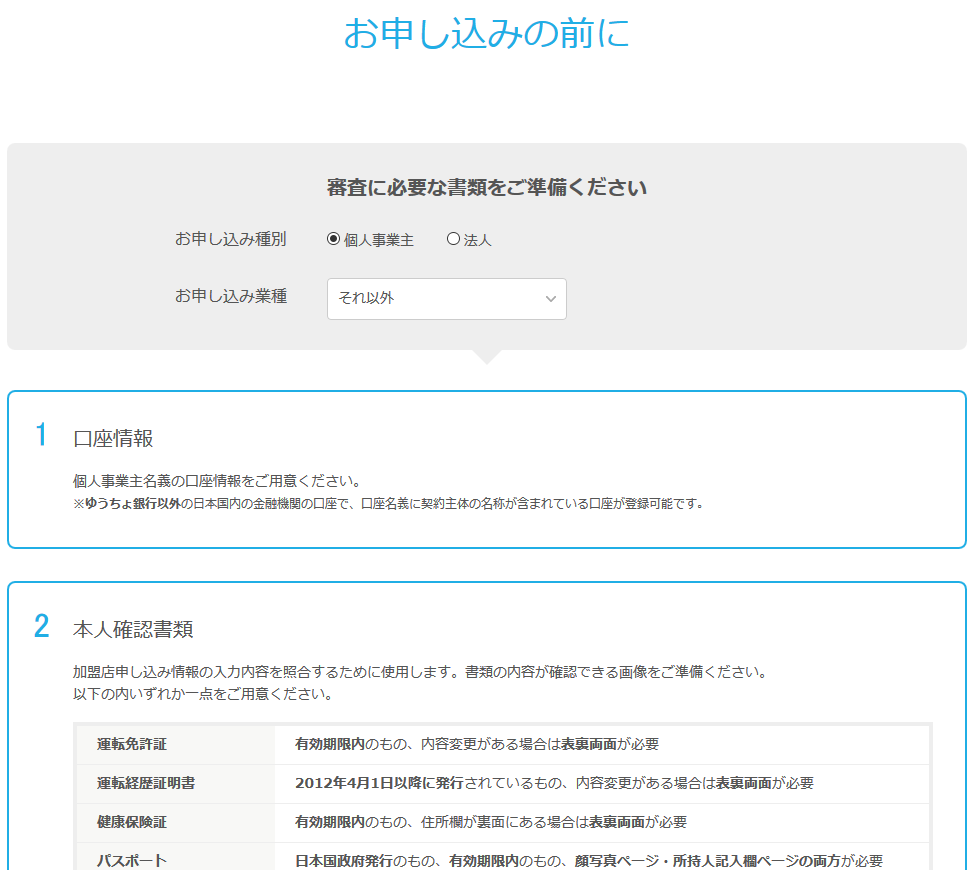Click the 審査に必要な書類をご準備ください heading
This screenshot has height=870, width=973.
(486, 187)
